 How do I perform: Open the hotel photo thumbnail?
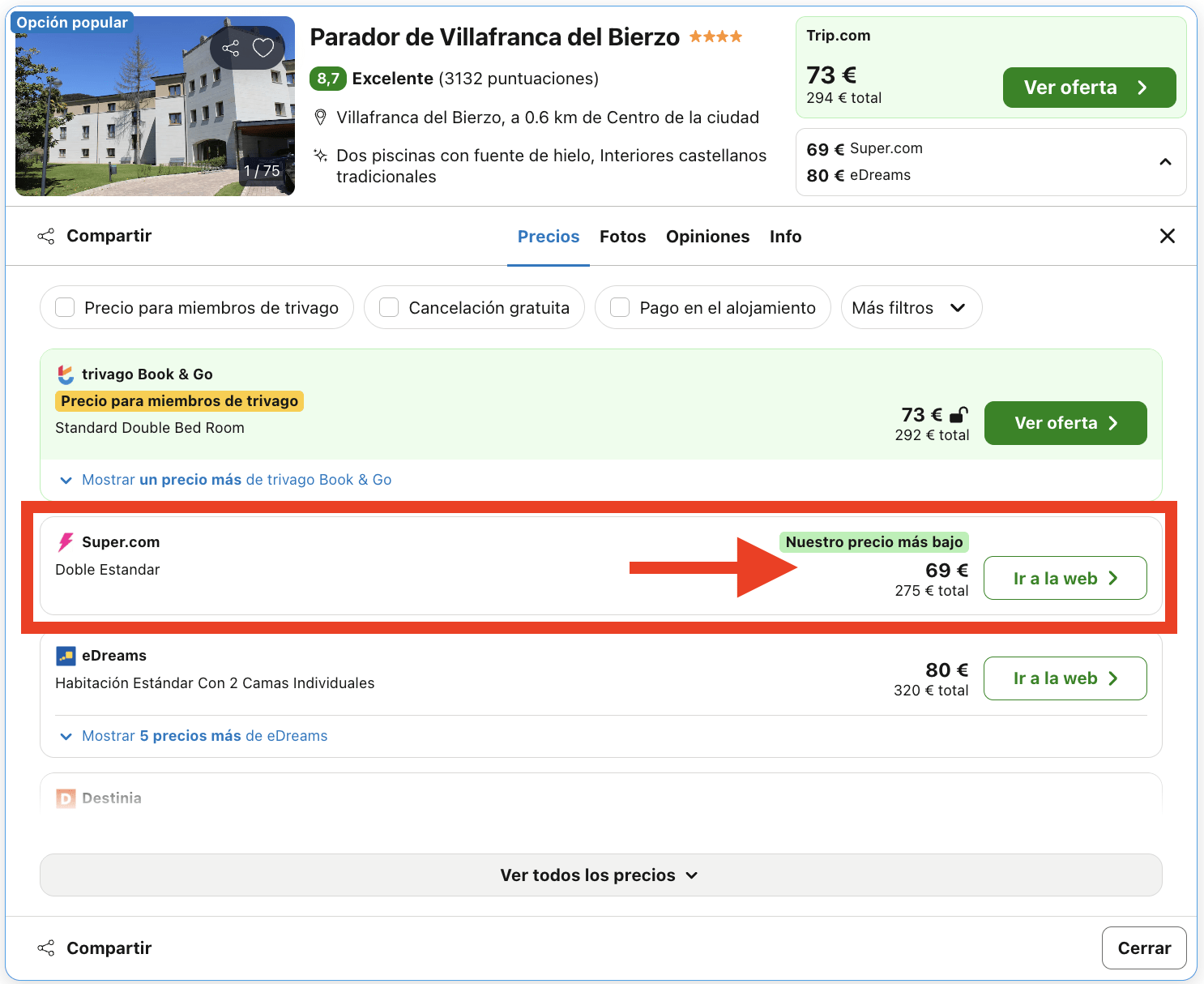154,104
